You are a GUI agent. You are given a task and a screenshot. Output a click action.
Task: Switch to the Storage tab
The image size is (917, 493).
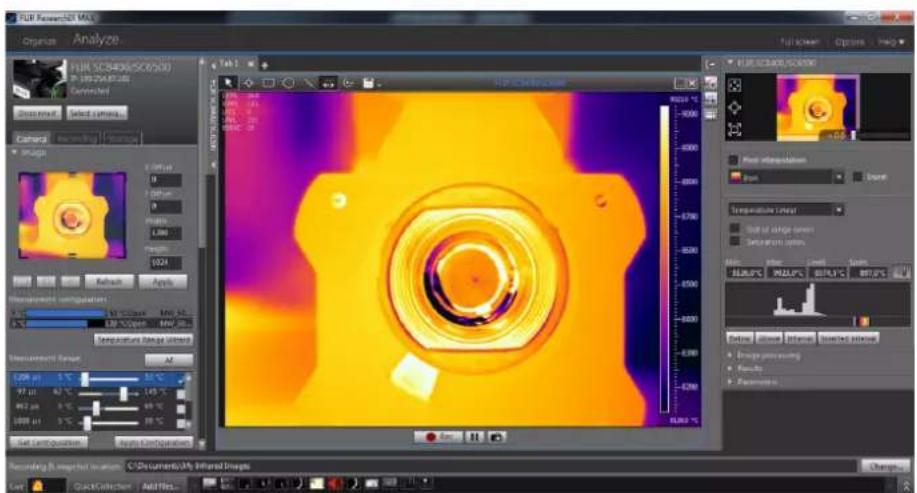click(123, 139)
